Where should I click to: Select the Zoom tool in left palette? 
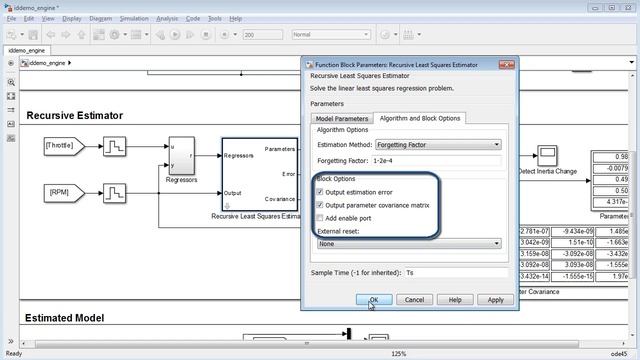tap(11, 82)
